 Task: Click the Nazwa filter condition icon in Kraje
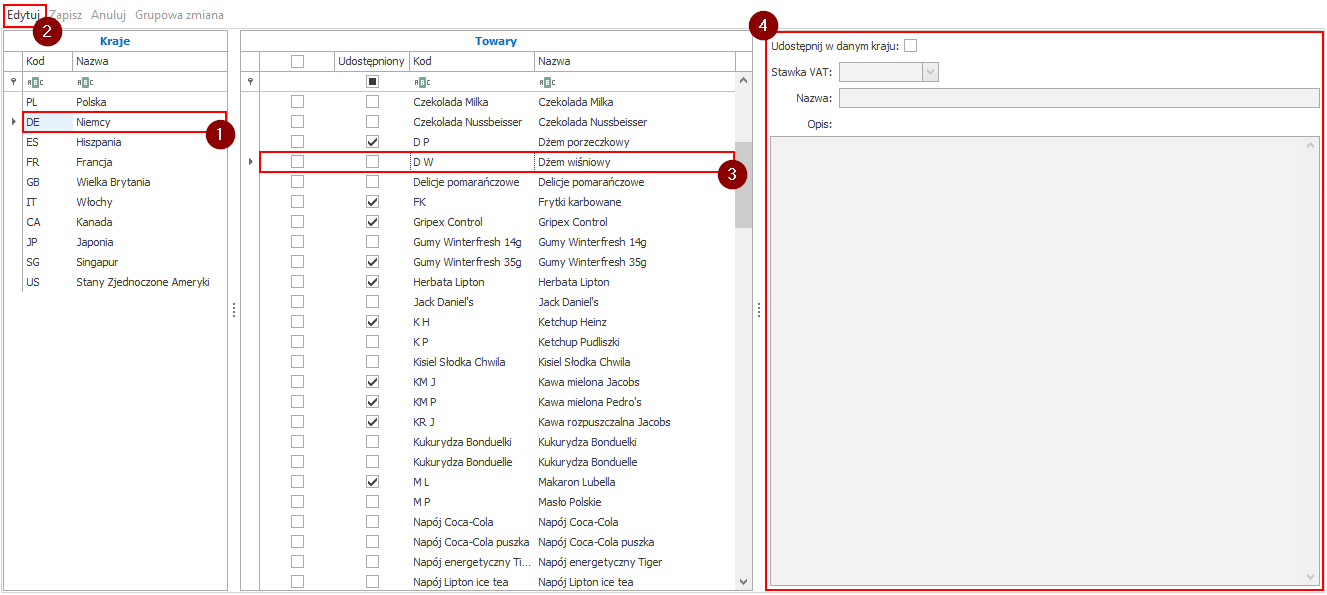[83, 82]
